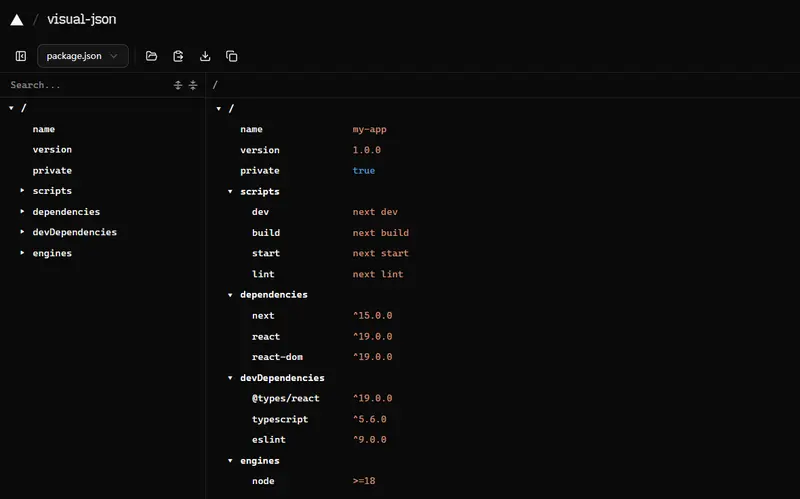Viewport: 800px width, 499px height.
Task: Select the private key in main editor
Action: (x=260, y=170)
